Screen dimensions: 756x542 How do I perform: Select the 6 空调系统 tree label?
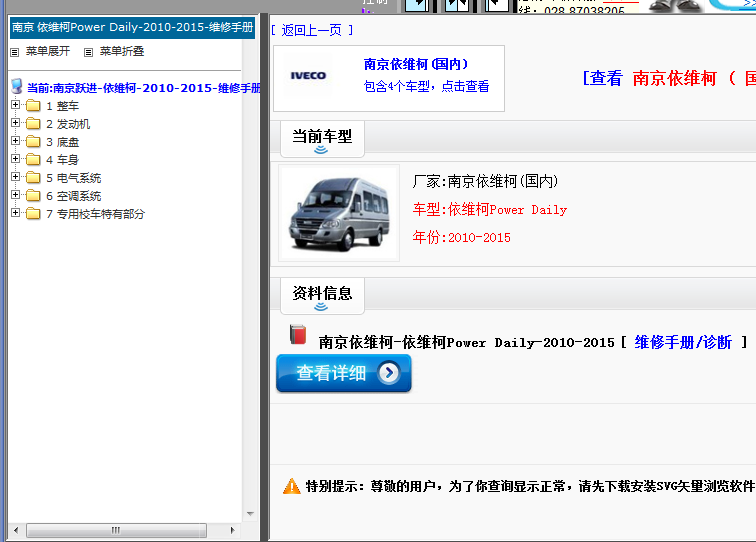coord(74,196)
